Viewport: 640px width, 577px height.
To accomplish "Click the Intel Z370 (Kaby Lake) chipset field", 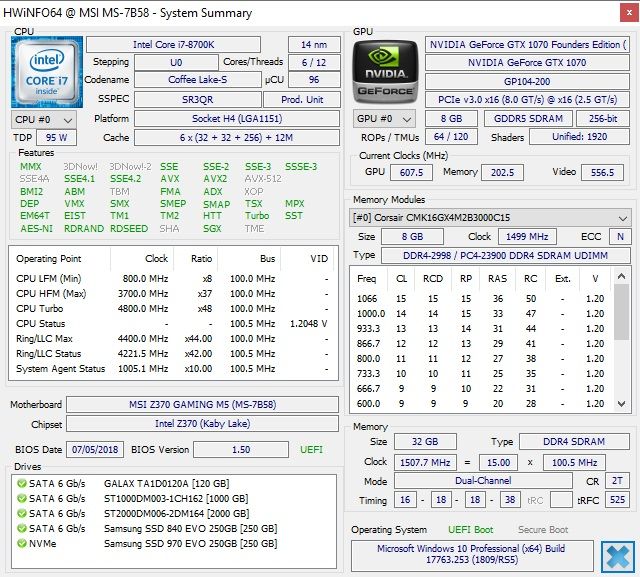I will point(202,424).
